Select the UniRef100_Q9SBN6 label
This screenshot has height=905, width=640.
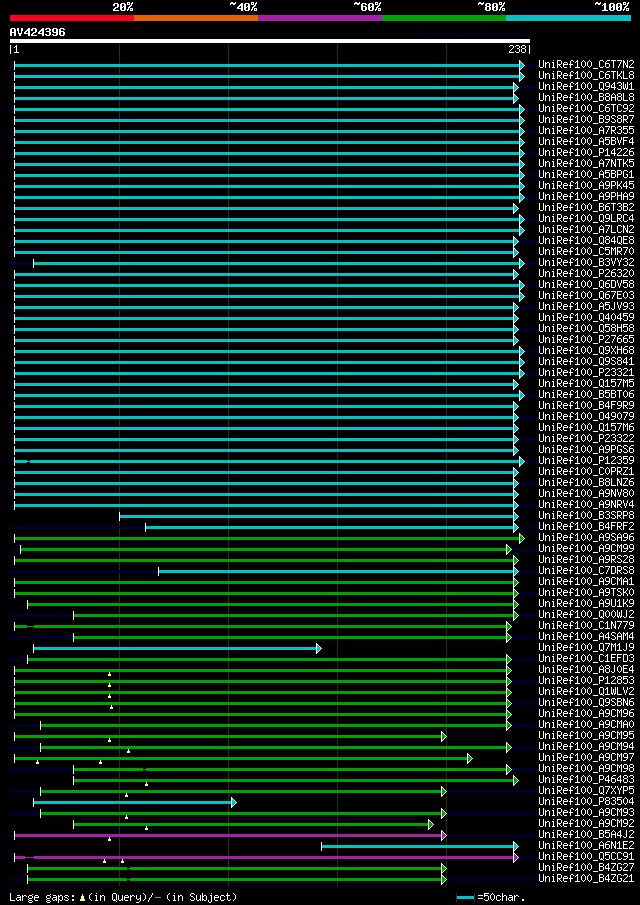[586, 702]
